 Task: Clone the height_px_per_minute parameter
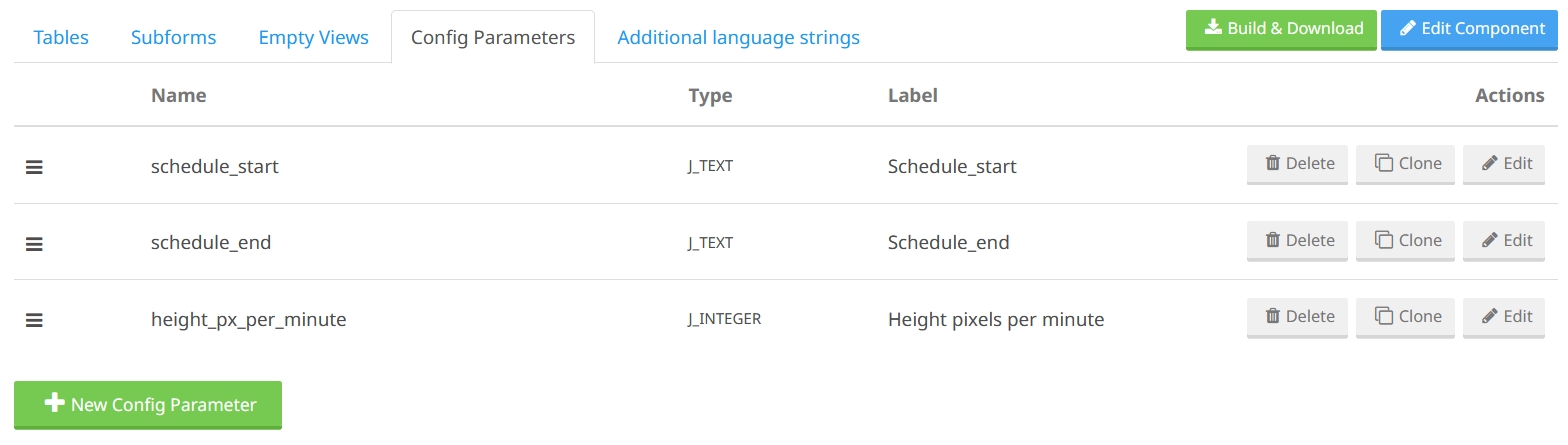[x=1407, y=317]
